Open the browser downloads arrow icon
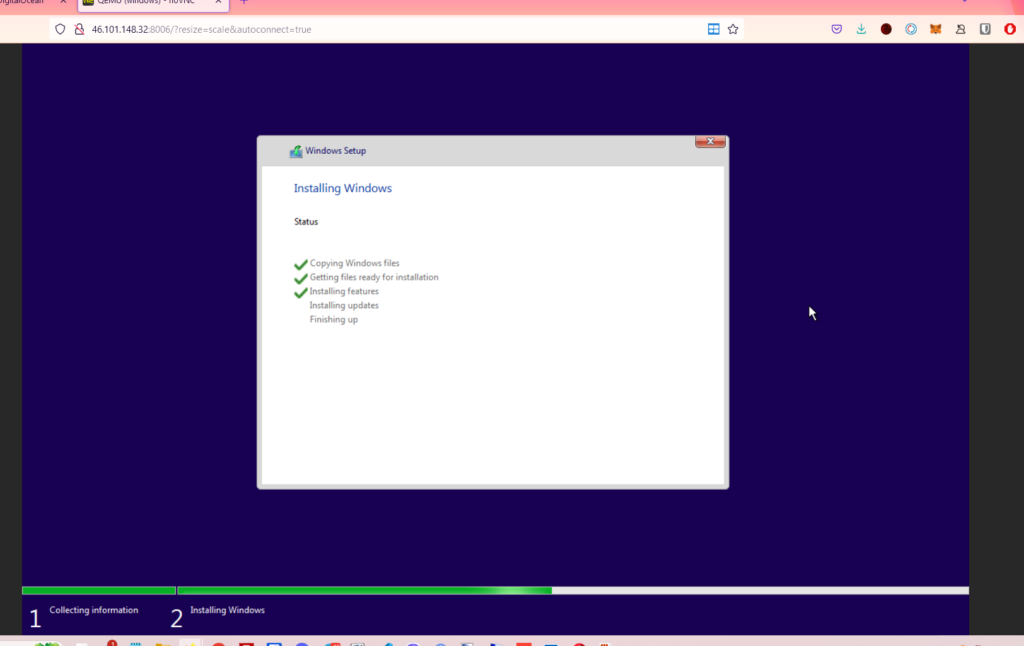 861,29
